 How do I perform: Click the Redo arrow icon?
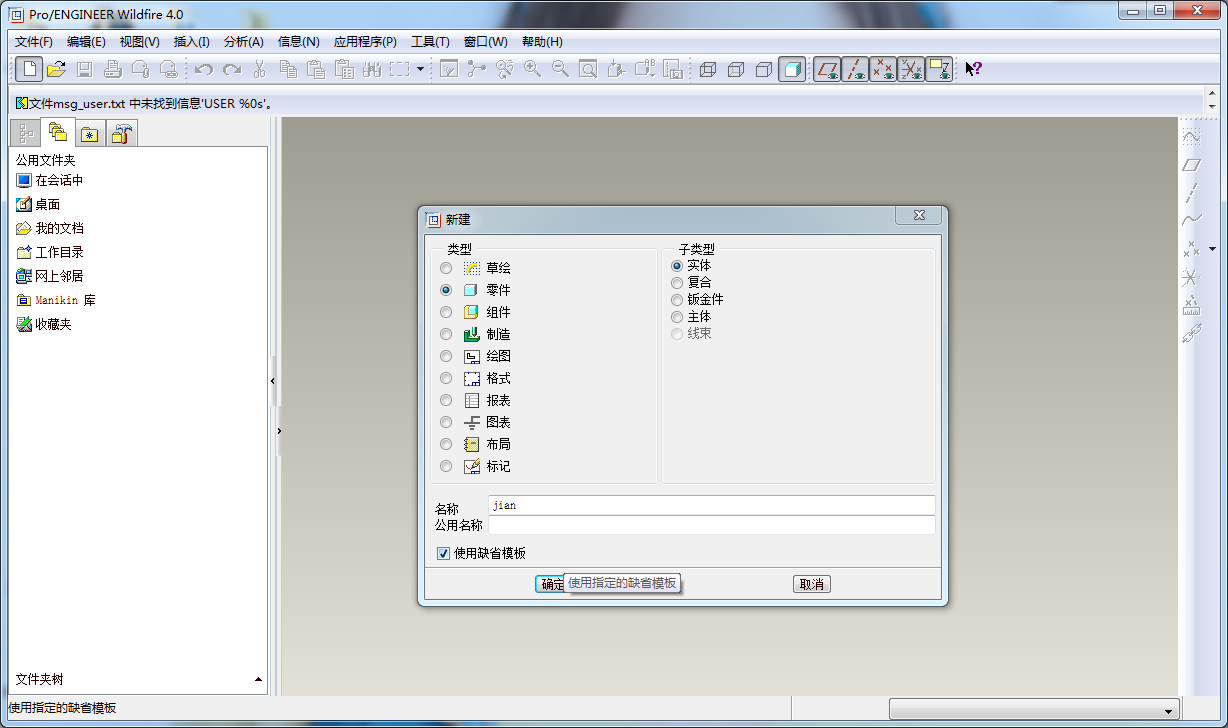pyautogui.click(x=232, y=69)
